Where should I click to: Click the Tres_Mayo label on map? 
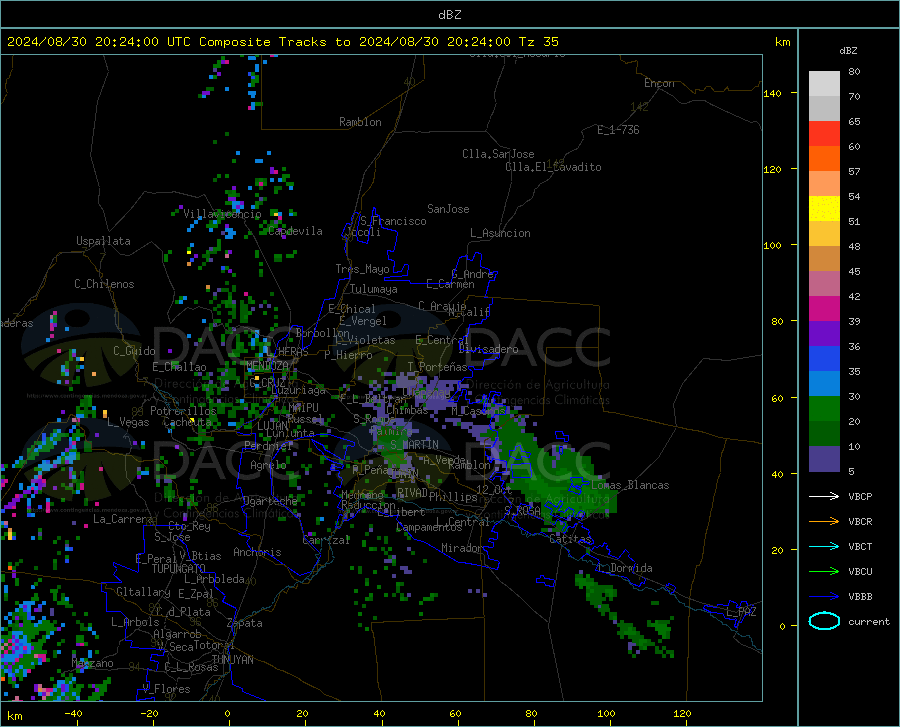coord(362,269)
